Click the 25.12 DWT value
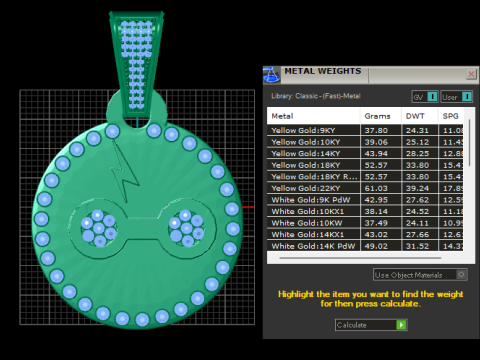480x360 pixels. tap(417, 142)
